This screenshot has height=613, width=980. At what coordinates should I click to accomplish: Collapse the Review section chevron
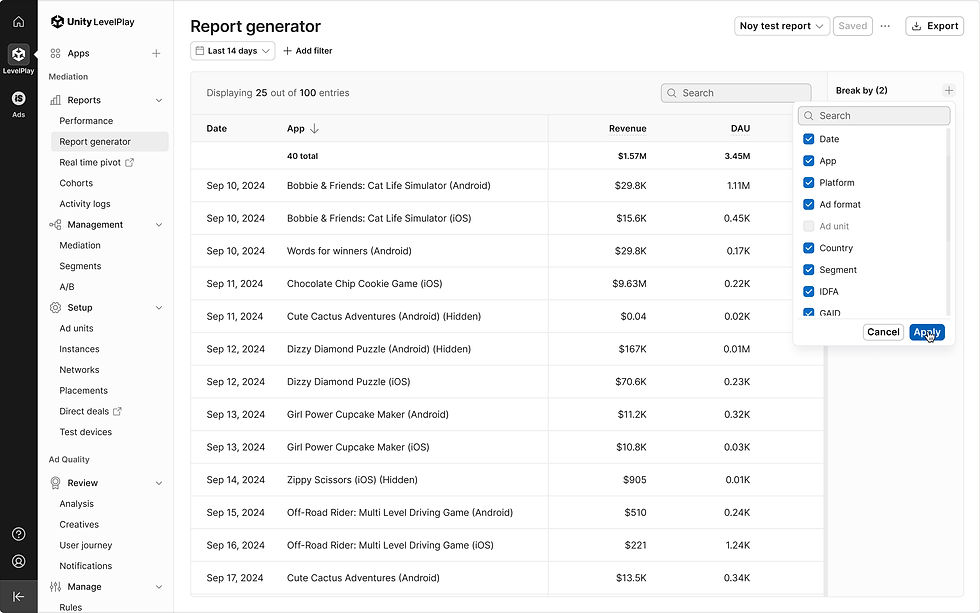click(159, 482)
